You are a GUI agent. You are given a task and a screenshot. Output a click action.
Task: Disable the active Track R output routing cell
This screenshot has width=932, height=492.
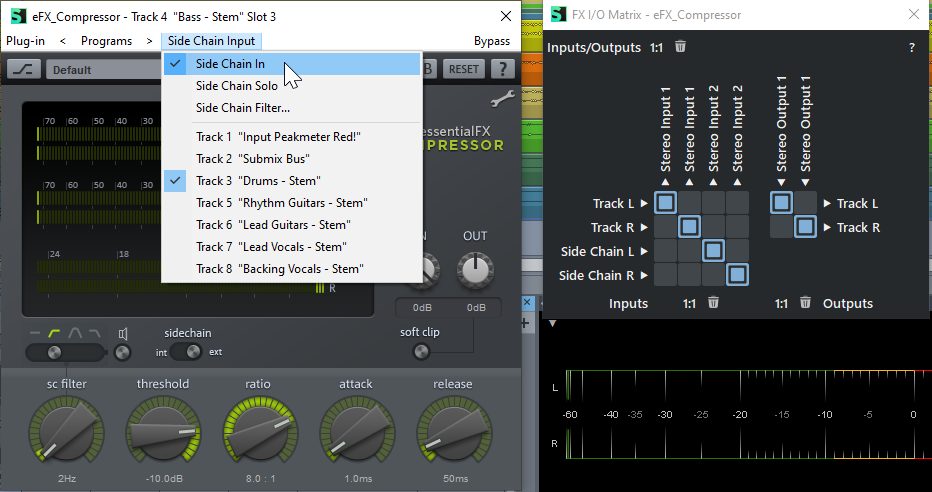[805, 226]
